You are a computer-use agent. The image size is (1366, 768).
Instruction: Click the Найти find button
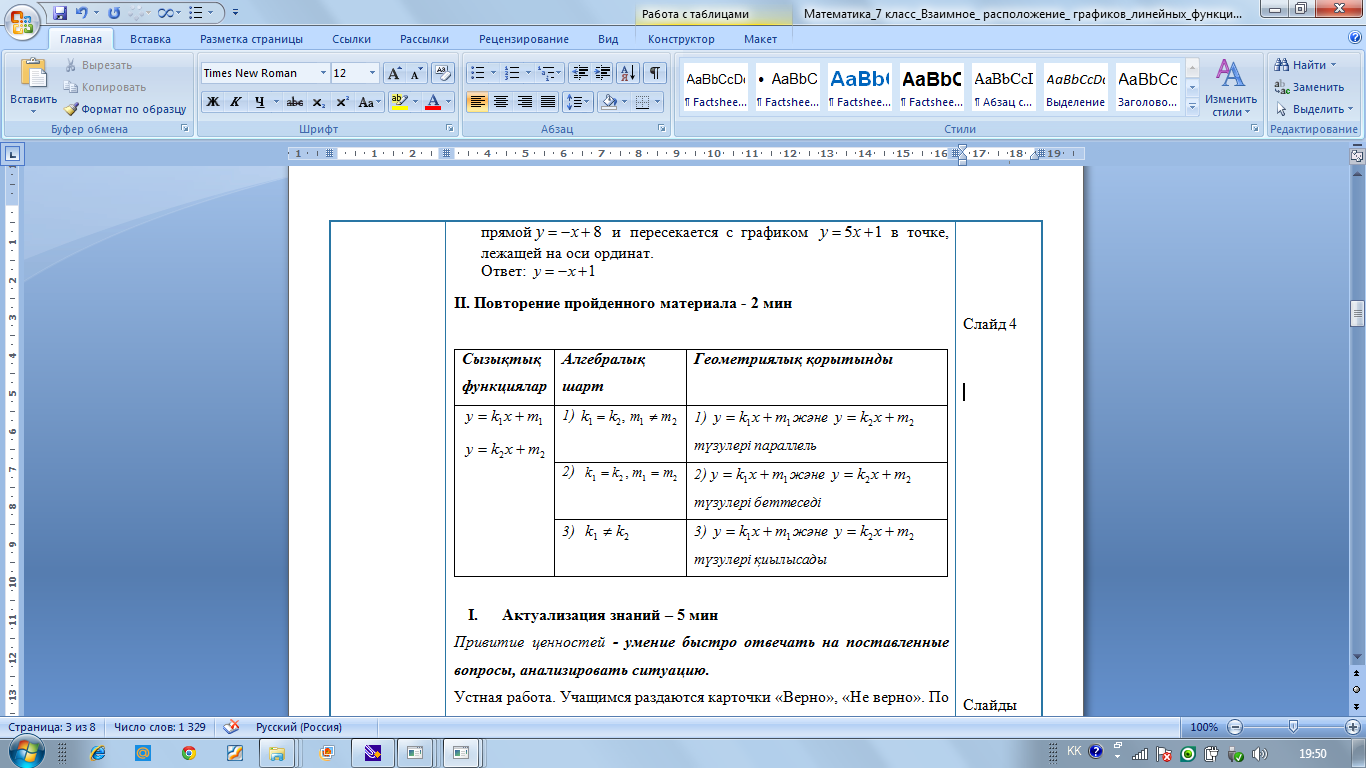coord(1306,65)
